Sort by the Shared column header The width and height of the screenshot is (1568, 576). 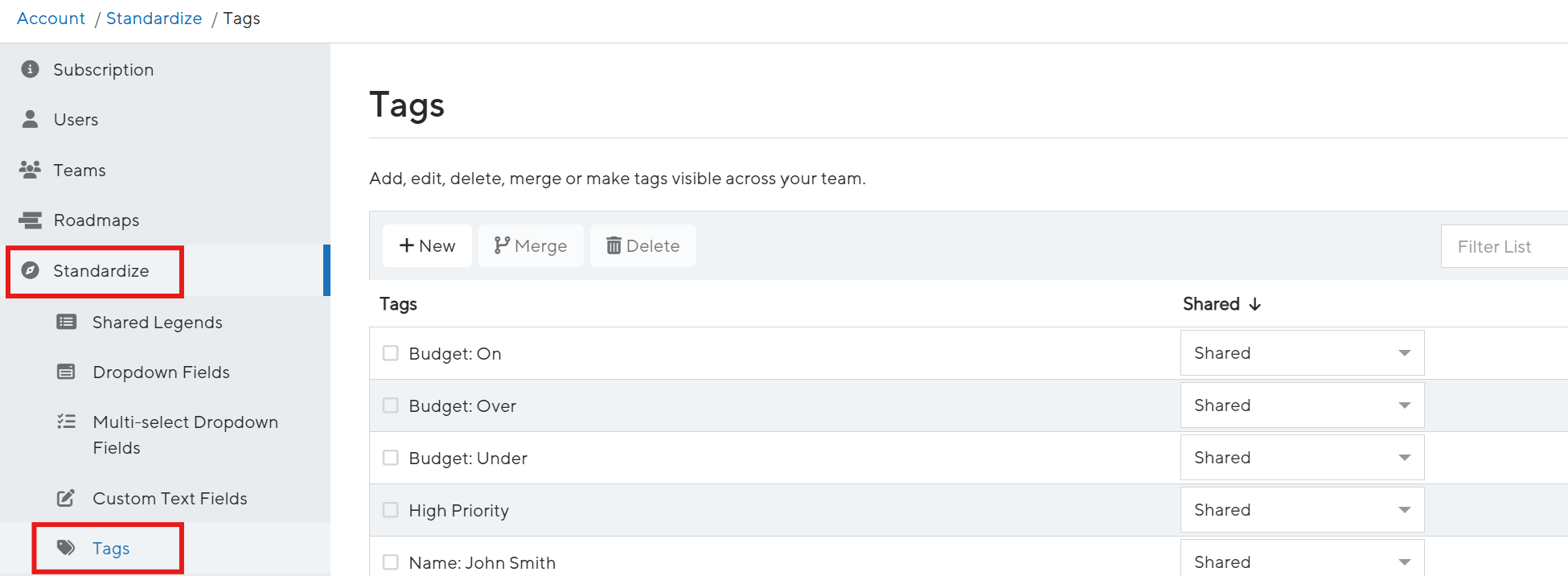tap(1221, 304)
